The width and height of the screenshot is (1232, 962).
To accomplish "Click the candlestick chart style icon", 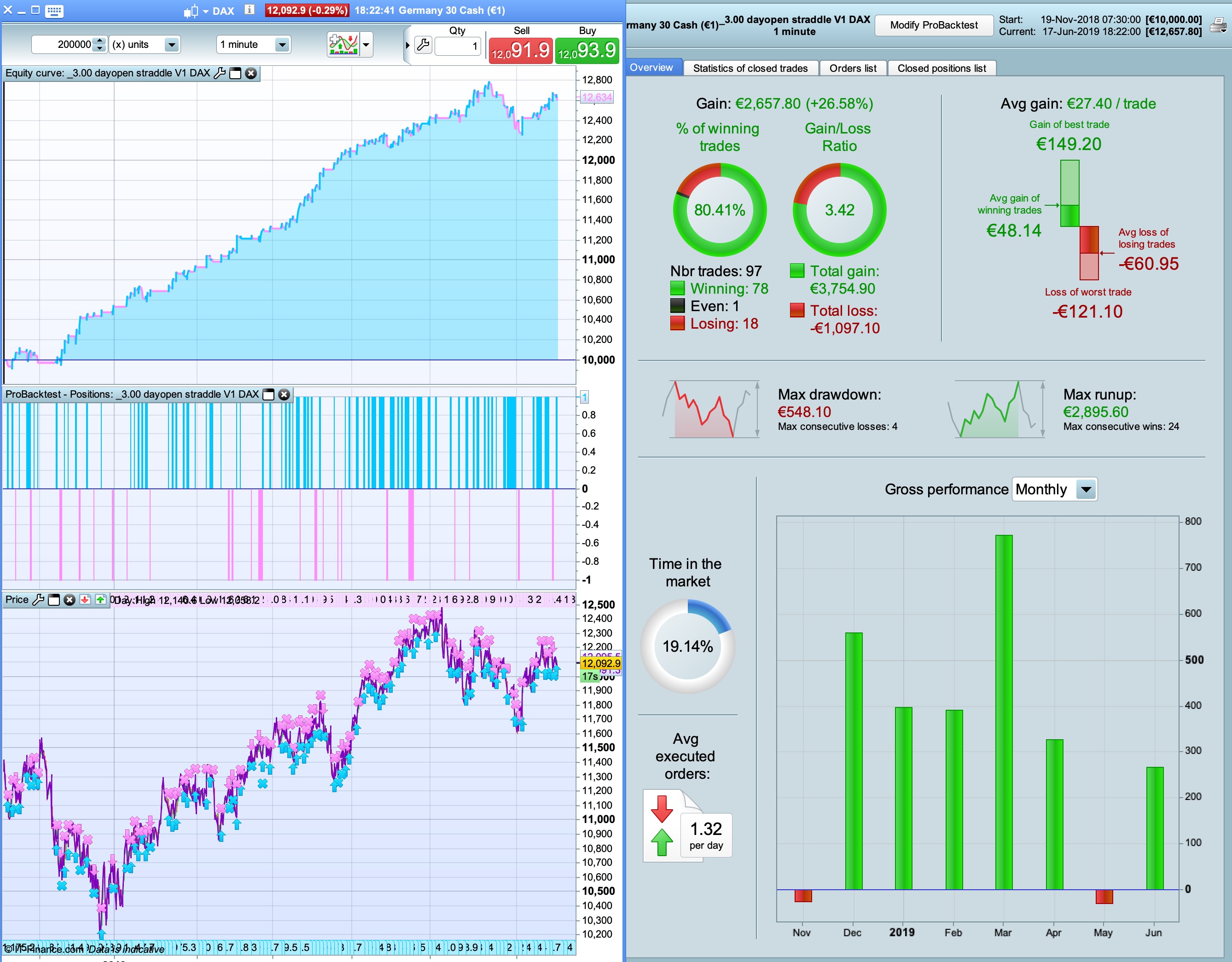I will coord(191,11).
